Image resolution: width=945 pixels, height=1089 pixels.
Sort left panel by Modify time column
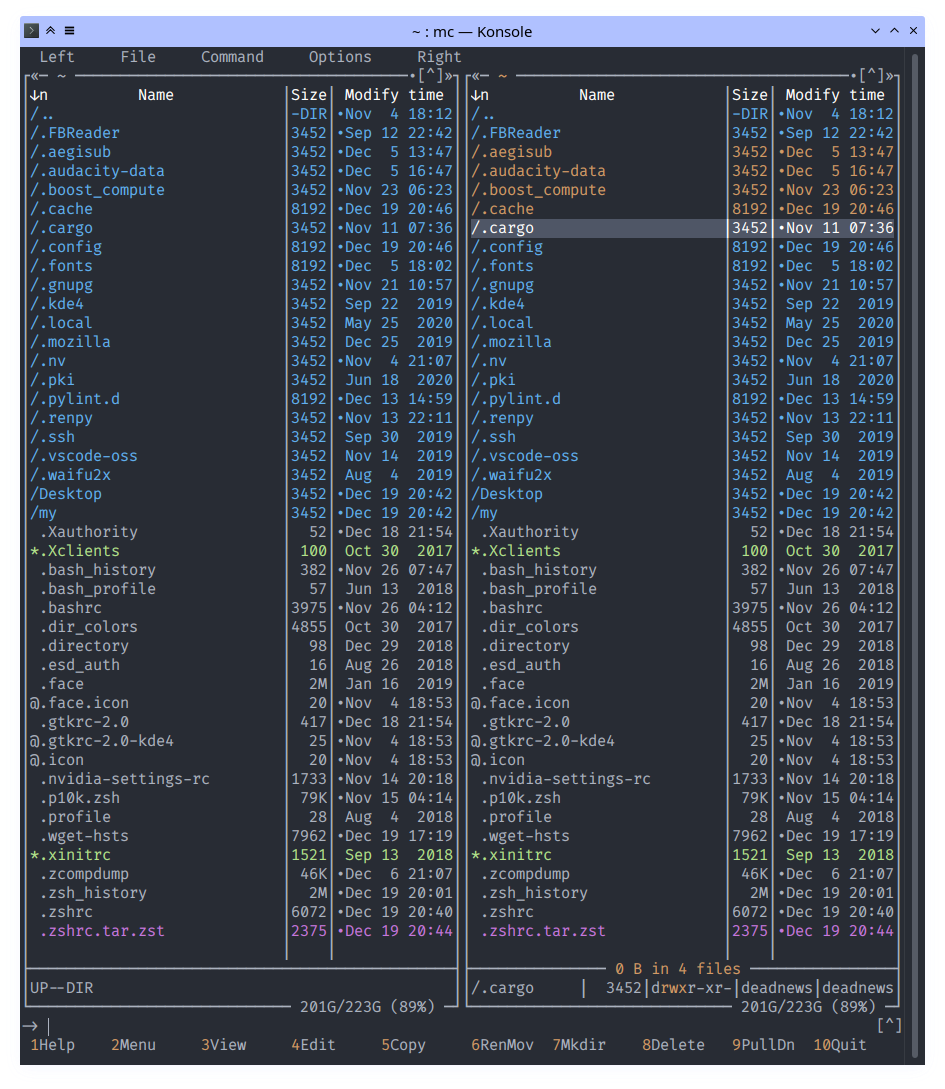pyautogui.click(x=394, y=95)
